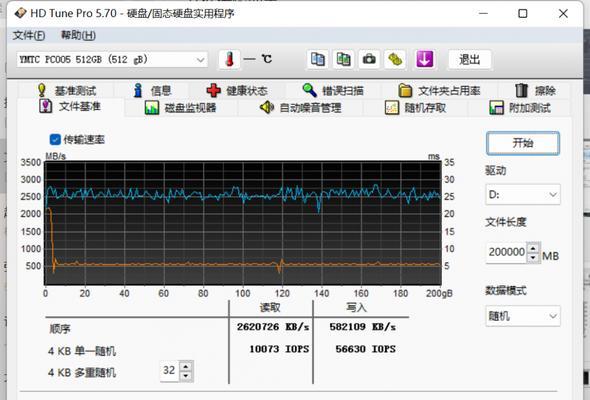Decrease 文件长度 value with down arrow
Image resolution: width=590 pixels, height=400 pixels.
tap(533, 258)
